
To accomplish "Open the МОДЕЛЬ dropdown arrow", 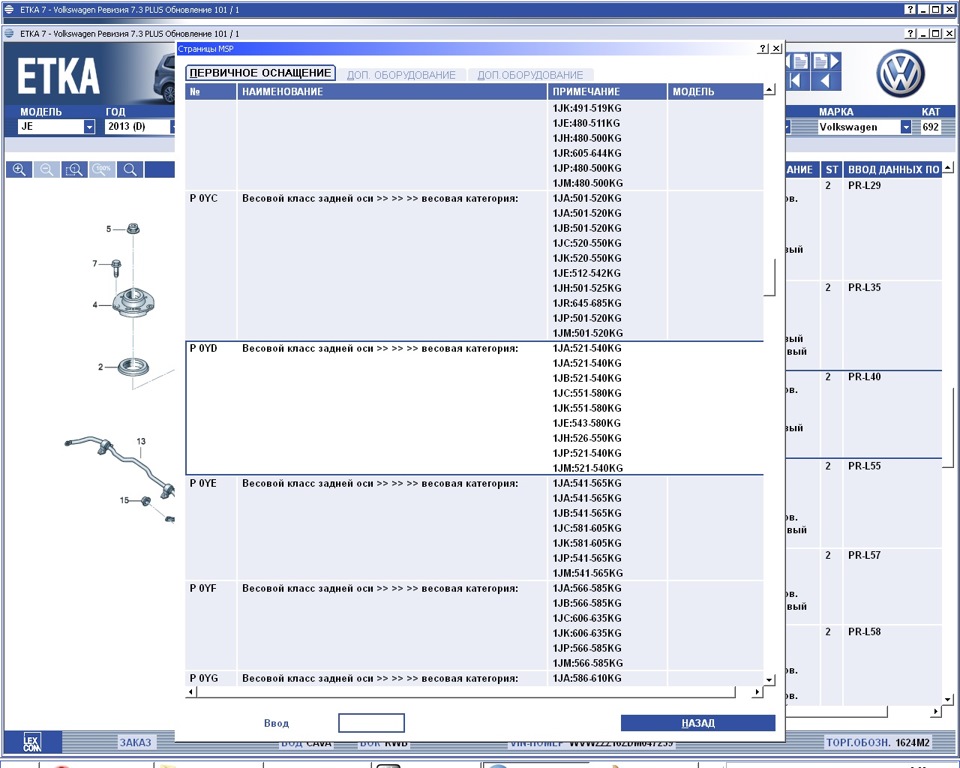I will point(89,127).
